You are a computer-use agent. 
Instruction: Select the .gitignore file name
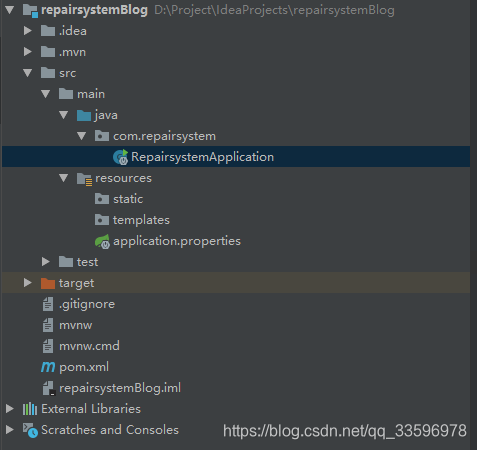point(87,304)
